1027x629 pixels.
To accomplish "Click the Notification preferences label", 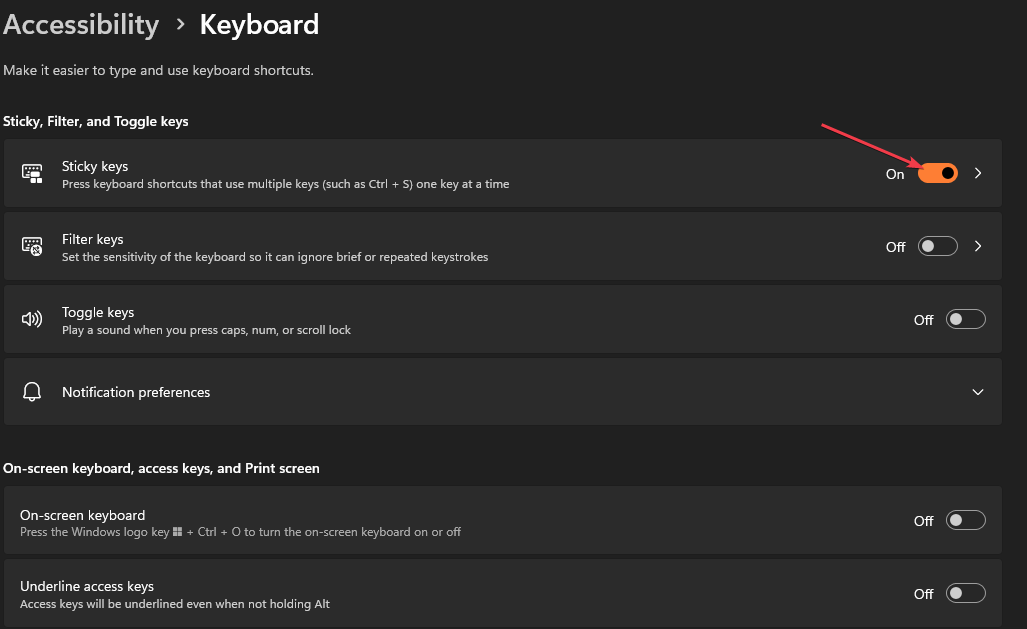I will [x=136, y=392].
